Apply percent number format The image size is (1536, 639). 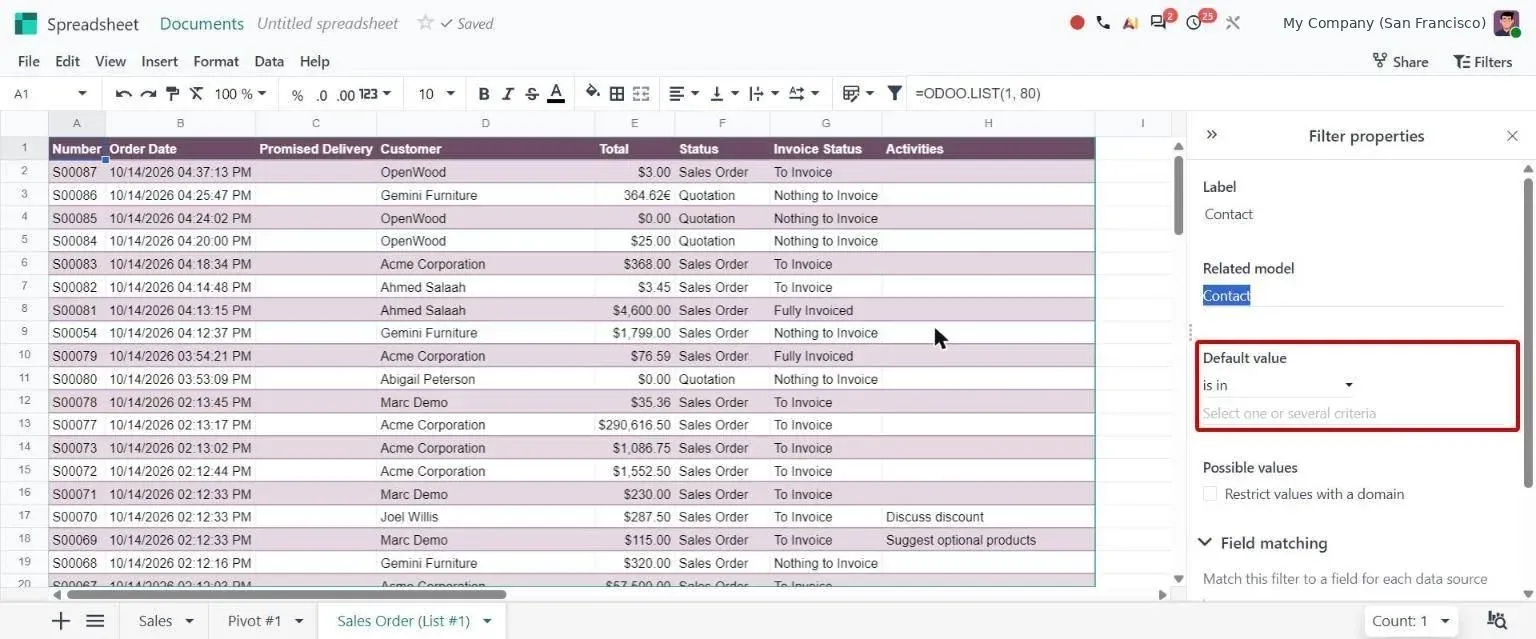point(297,95)
